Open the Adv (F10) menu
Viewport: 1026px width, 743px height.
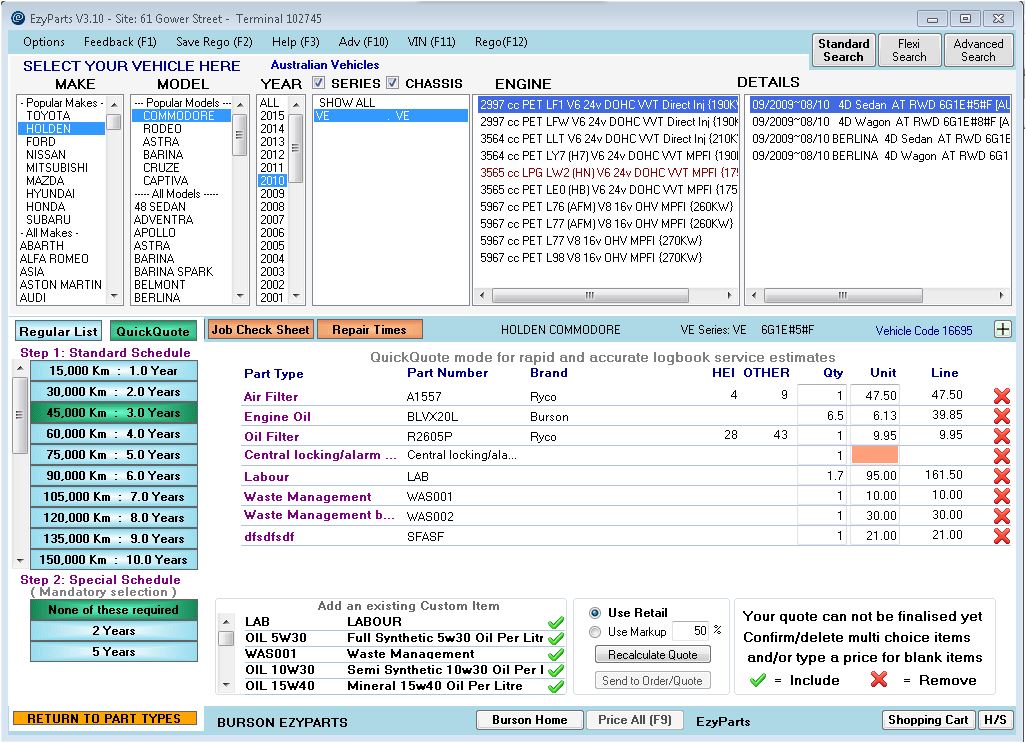coord(364,42)
